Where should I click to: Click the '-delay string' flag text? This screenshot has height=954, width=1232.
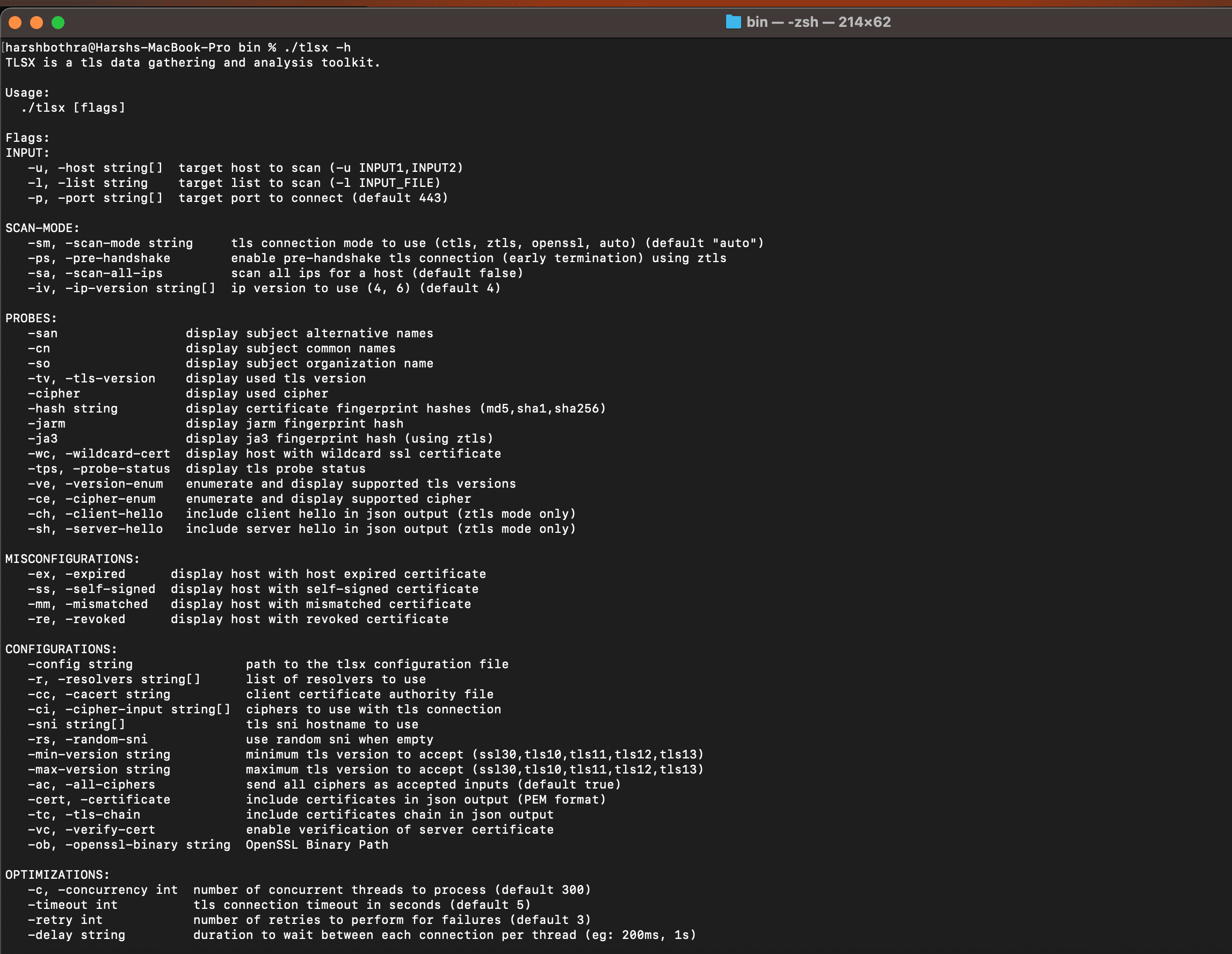(x=76, y=935)
